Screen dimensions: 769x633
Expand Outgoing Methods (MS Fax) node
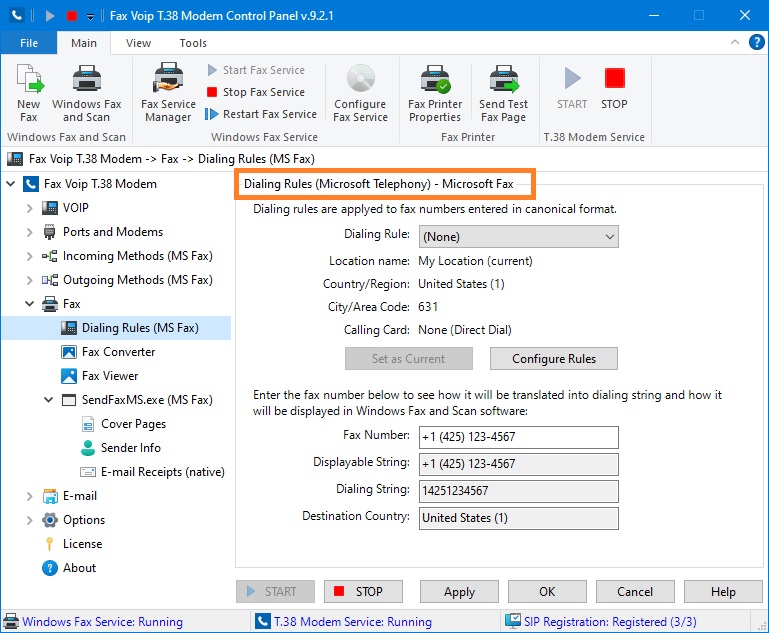[x=29, y=280]
